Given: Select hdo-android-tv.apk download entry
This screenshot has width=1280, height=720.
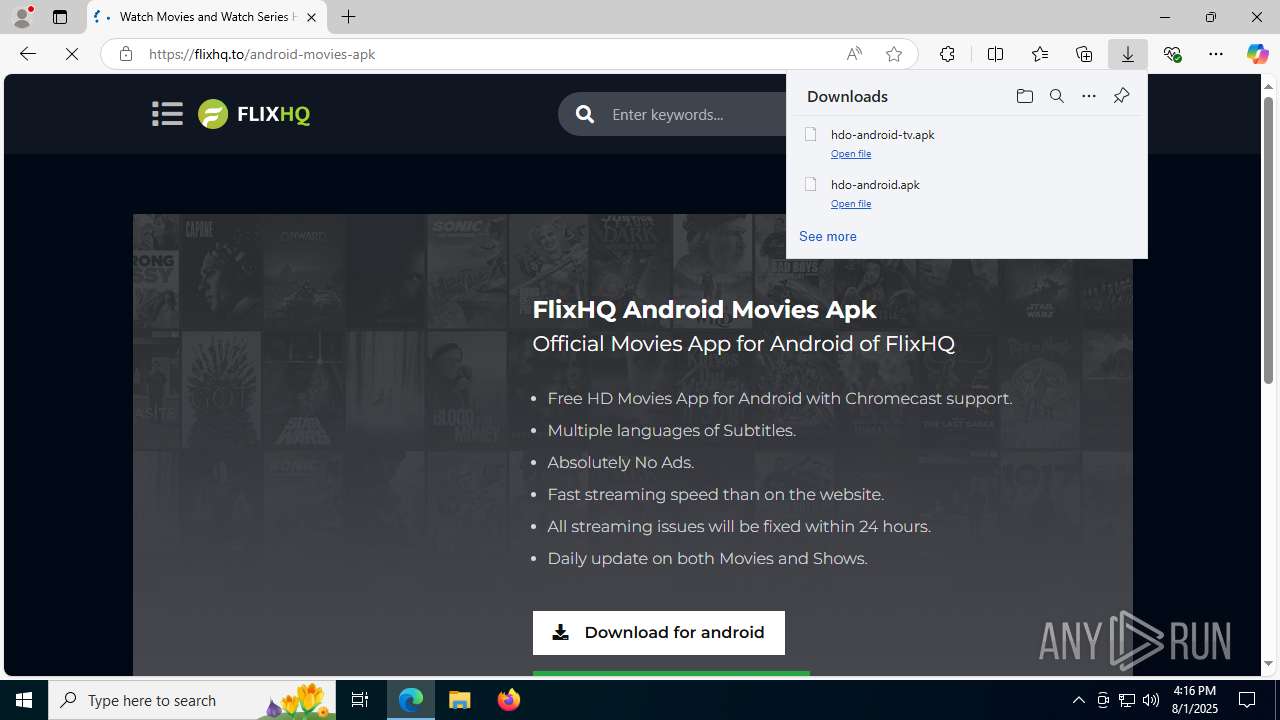Looking at the screenshot, I should 967,142.
